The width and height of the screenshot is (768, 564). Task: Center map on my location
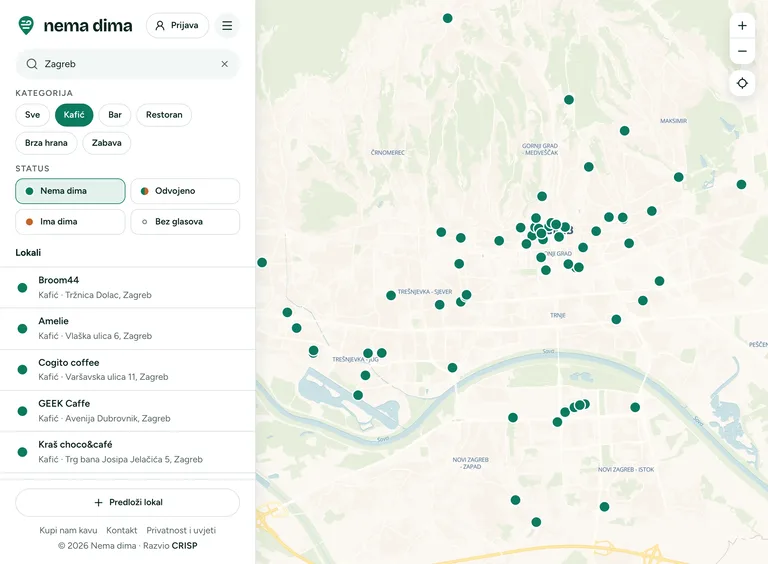[x=742, y=83]
